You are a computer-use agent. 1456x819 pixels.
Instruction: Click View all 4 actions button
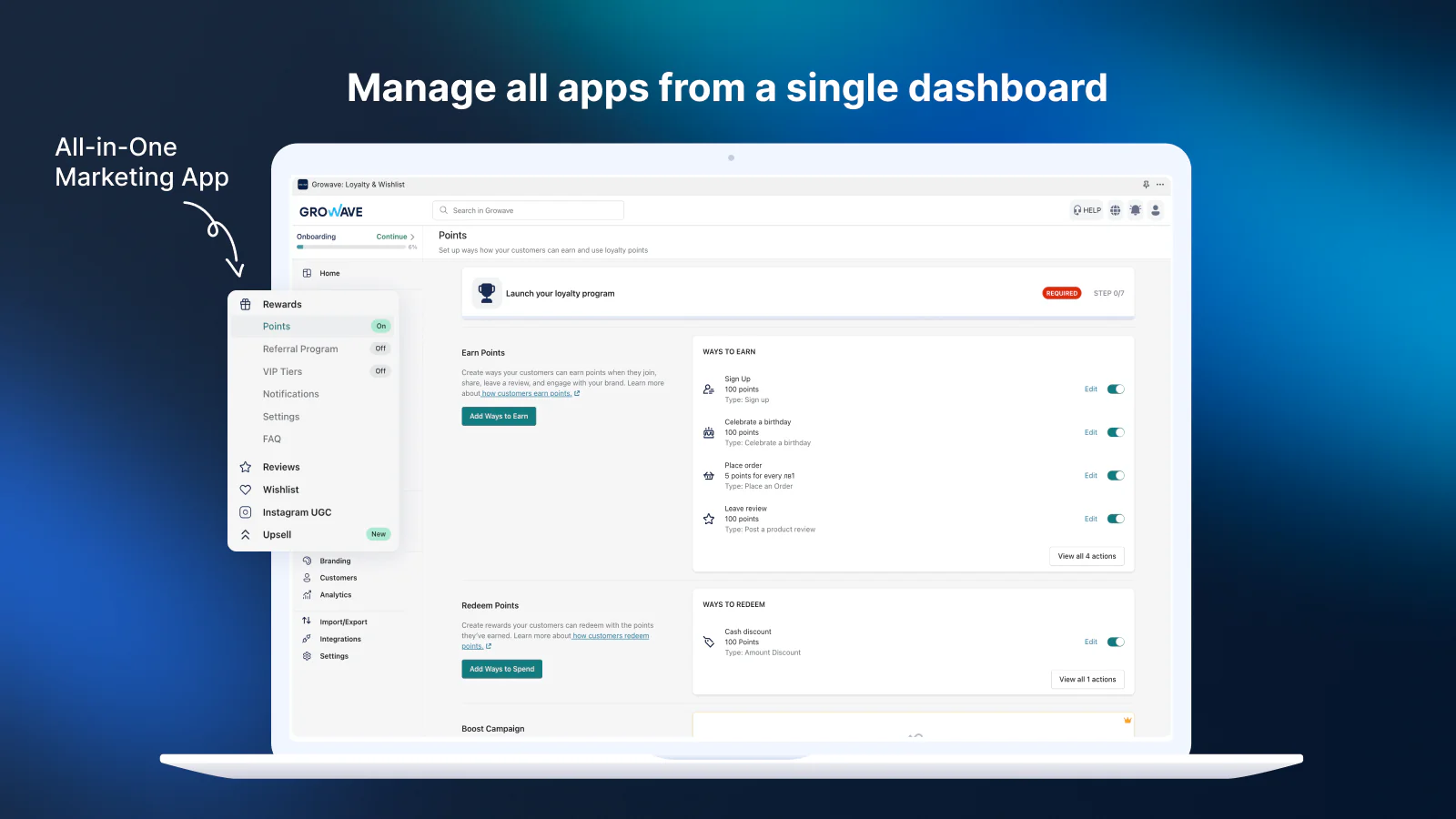click(x=1087, y=556)
